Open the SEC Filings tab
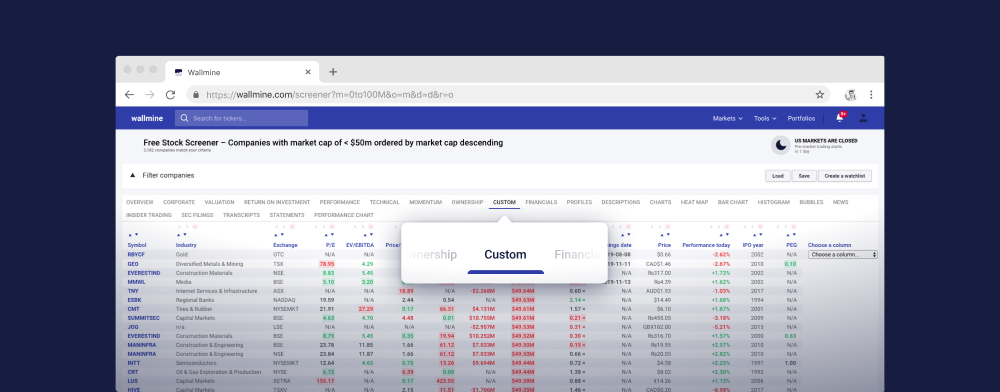1000x392 pixels. tap(197, 215)
